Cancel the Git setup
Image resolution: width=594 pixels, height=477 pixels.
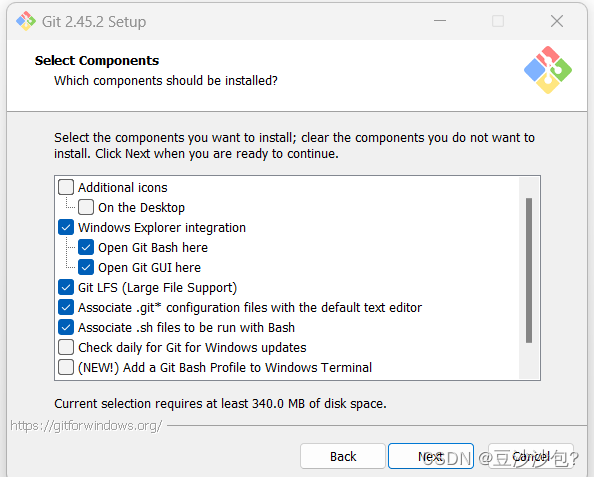pyautogui.click(x=531, y=456)
